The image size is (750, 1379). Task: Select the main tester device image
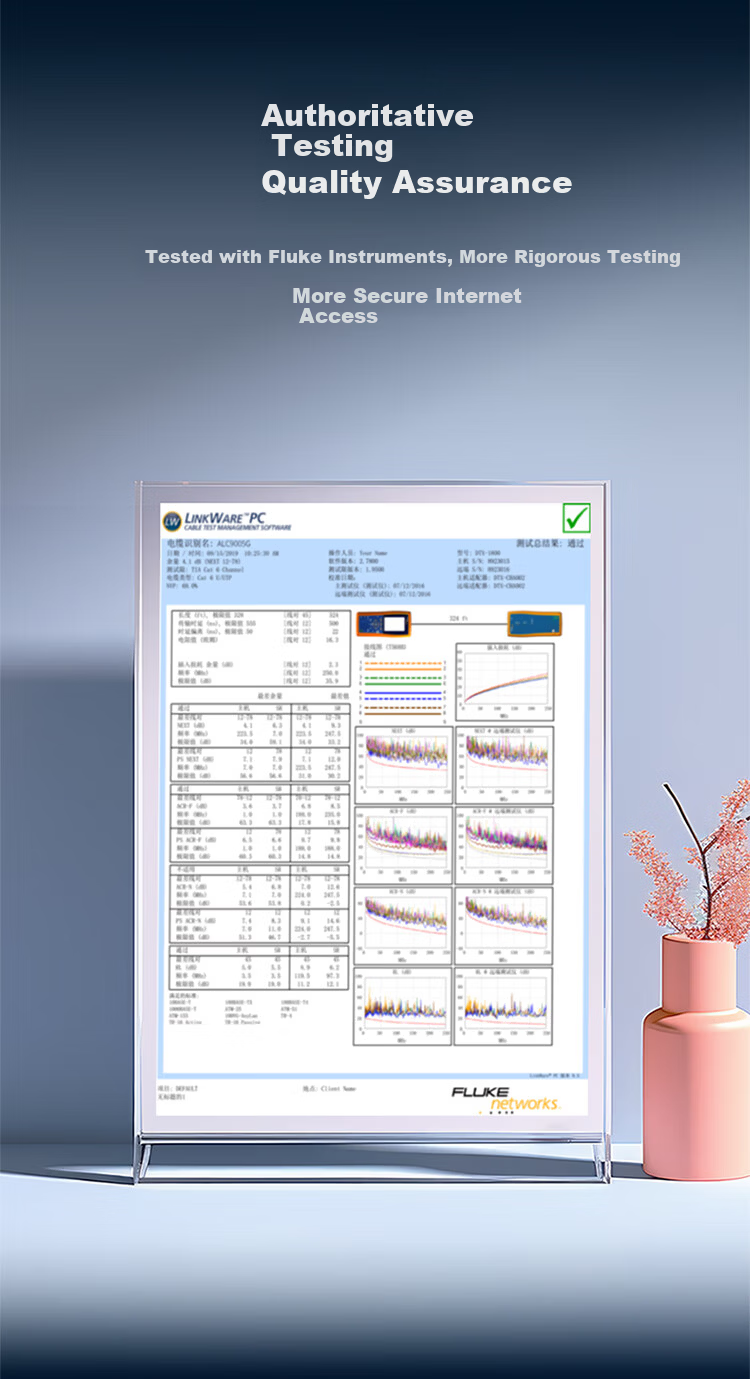(386, 623)
